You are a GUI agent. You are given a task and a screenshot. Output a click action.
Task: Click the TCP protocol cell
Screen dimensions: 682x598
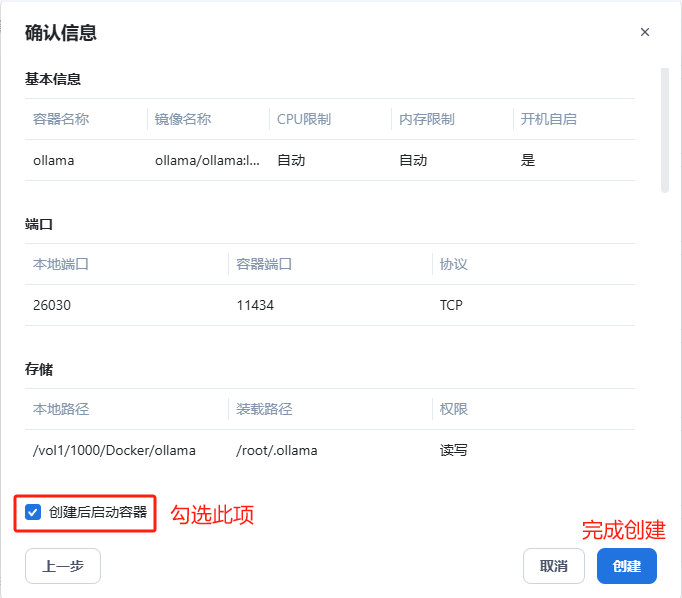451,305
